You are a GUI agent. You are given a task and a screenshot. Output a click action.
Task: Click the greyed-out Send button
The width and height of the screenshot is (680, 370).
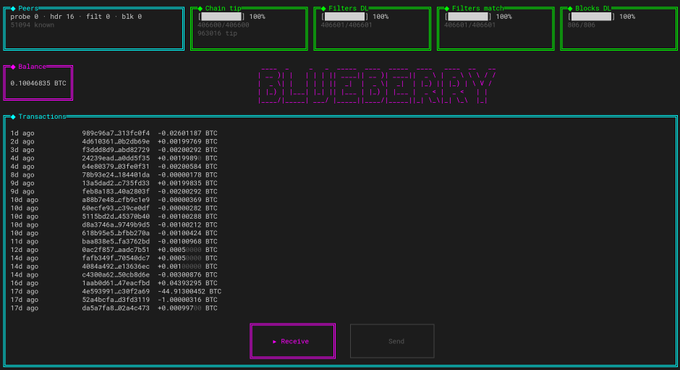point(392,341)
